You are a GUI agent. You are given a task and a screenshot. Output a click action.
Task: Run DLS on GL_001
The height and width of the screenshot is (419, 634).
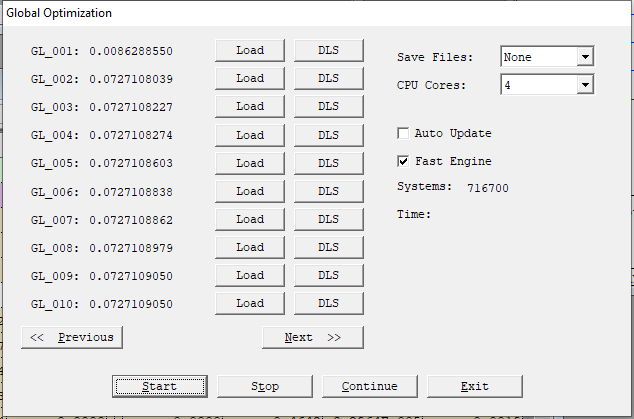point(329,51)
